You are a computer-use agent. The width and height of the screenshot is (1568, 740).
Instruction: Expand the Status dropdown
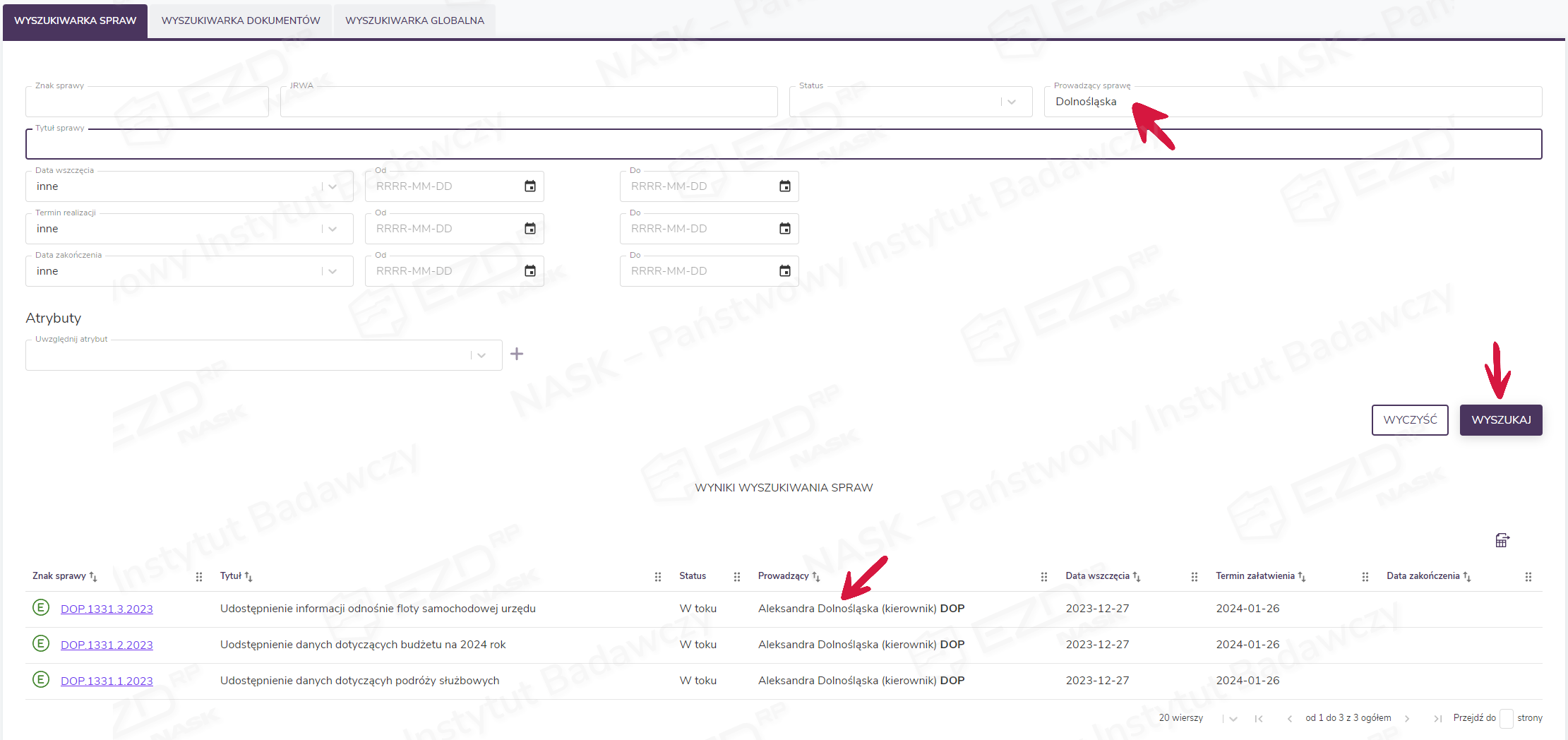[1011, 102]
